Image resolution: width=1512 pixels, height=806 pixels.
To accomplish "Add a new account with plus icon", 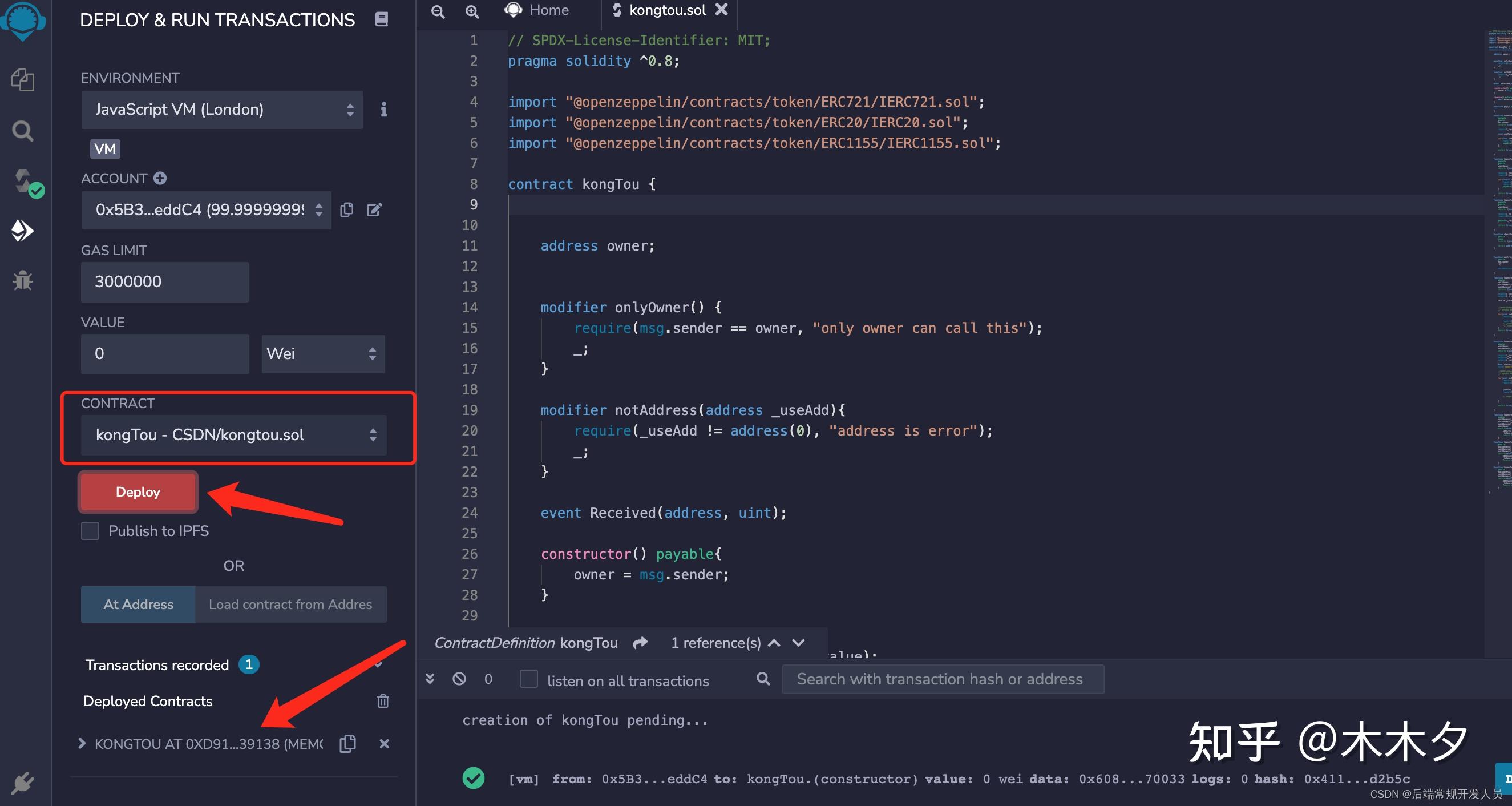I will (160, 178).
